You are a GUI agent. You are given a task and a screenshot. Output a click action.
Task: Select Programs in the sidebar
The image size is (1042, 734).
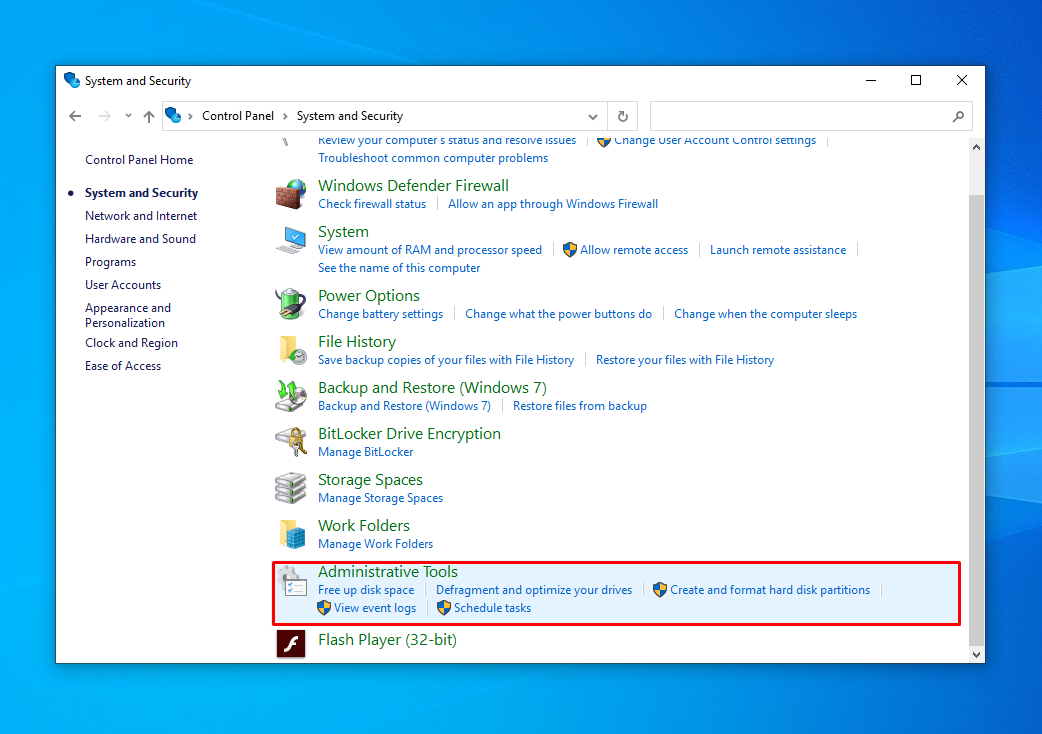point(110,262)
